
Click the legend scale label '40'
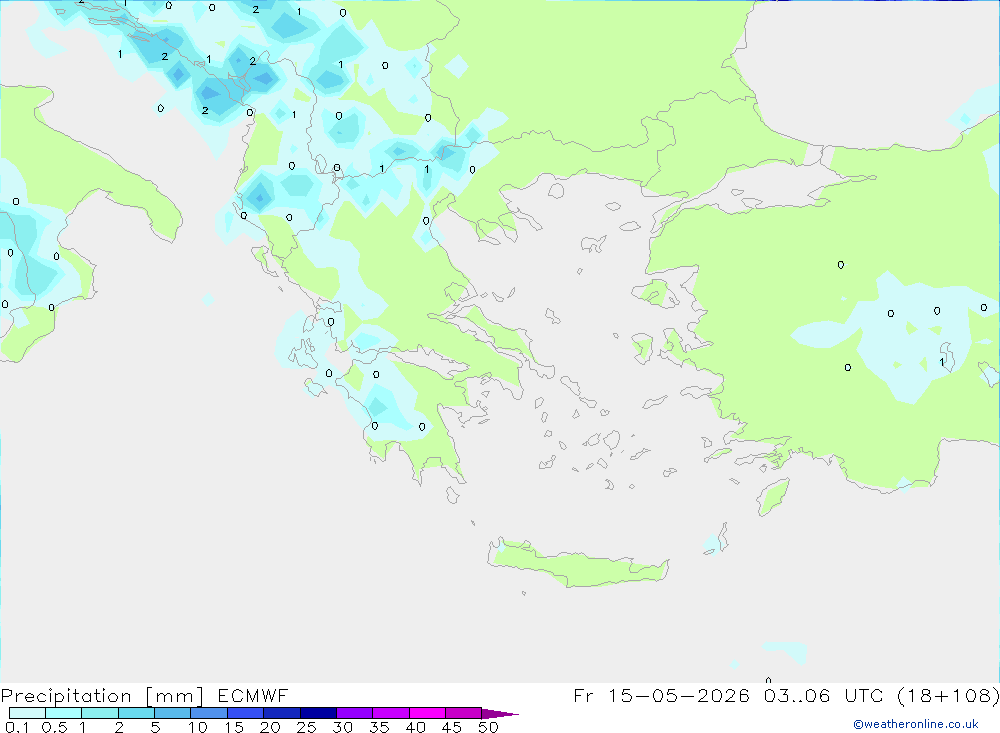click(x=416, y=727)
